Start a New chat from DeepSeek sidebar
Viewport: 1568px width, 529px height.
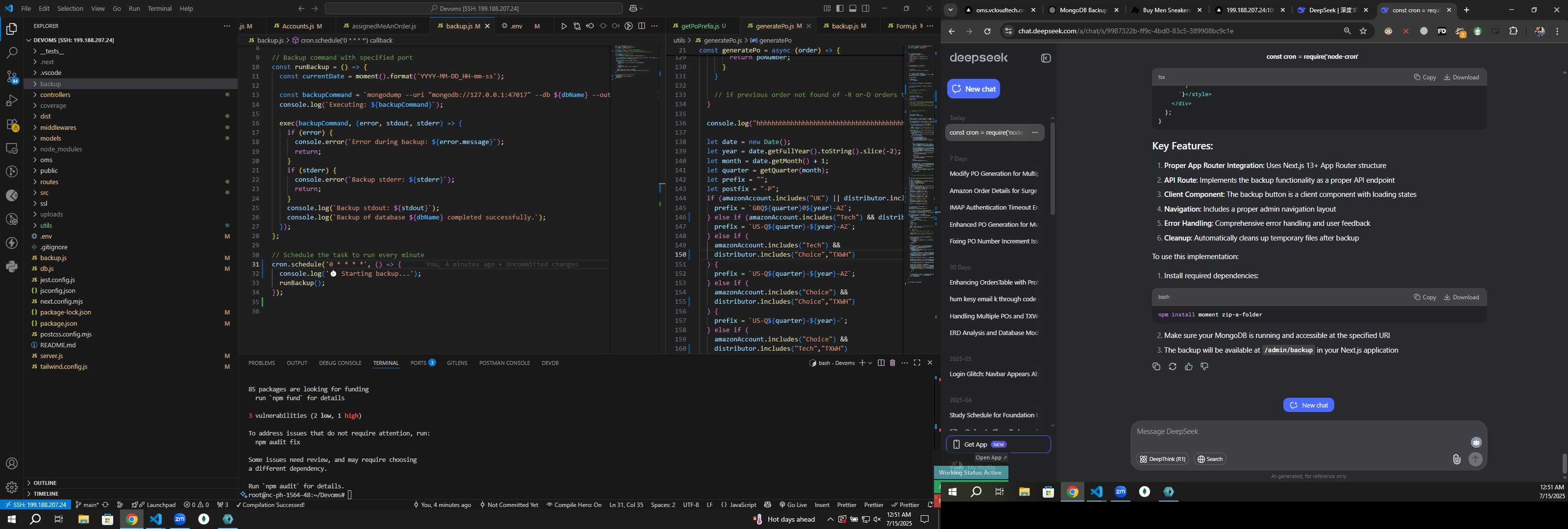coord(973,89)
